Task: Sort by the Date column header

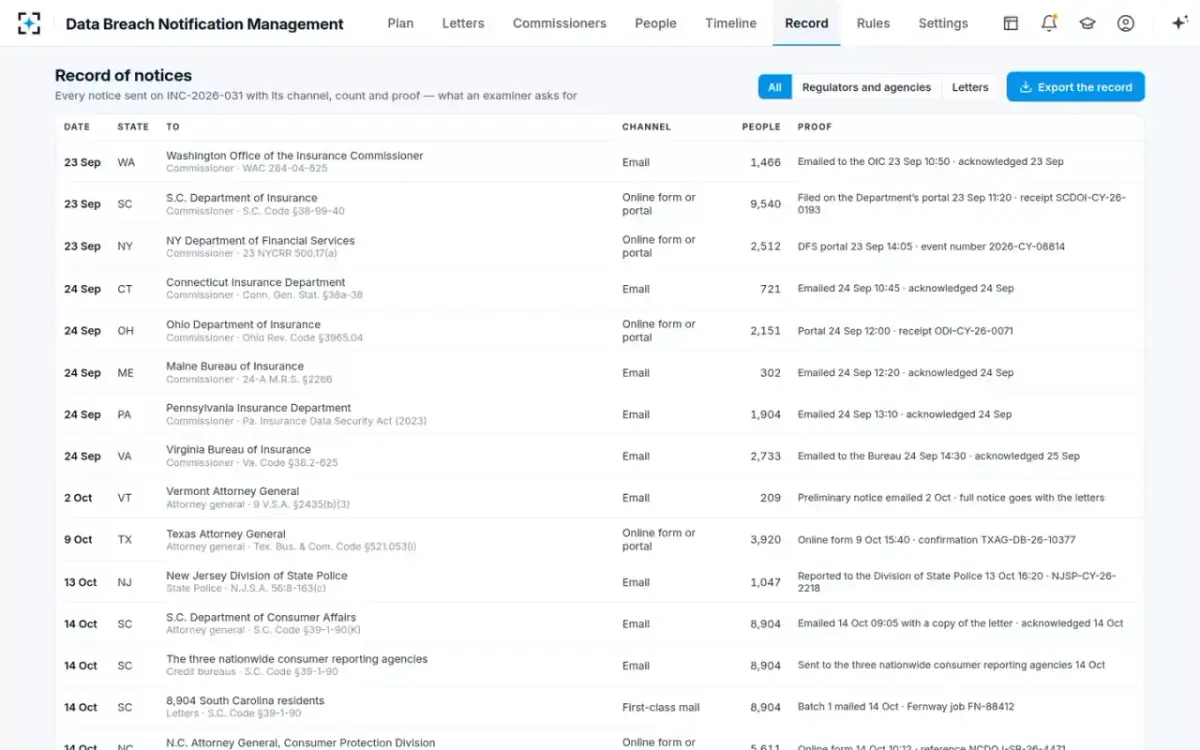Action: tap(77, 127)
